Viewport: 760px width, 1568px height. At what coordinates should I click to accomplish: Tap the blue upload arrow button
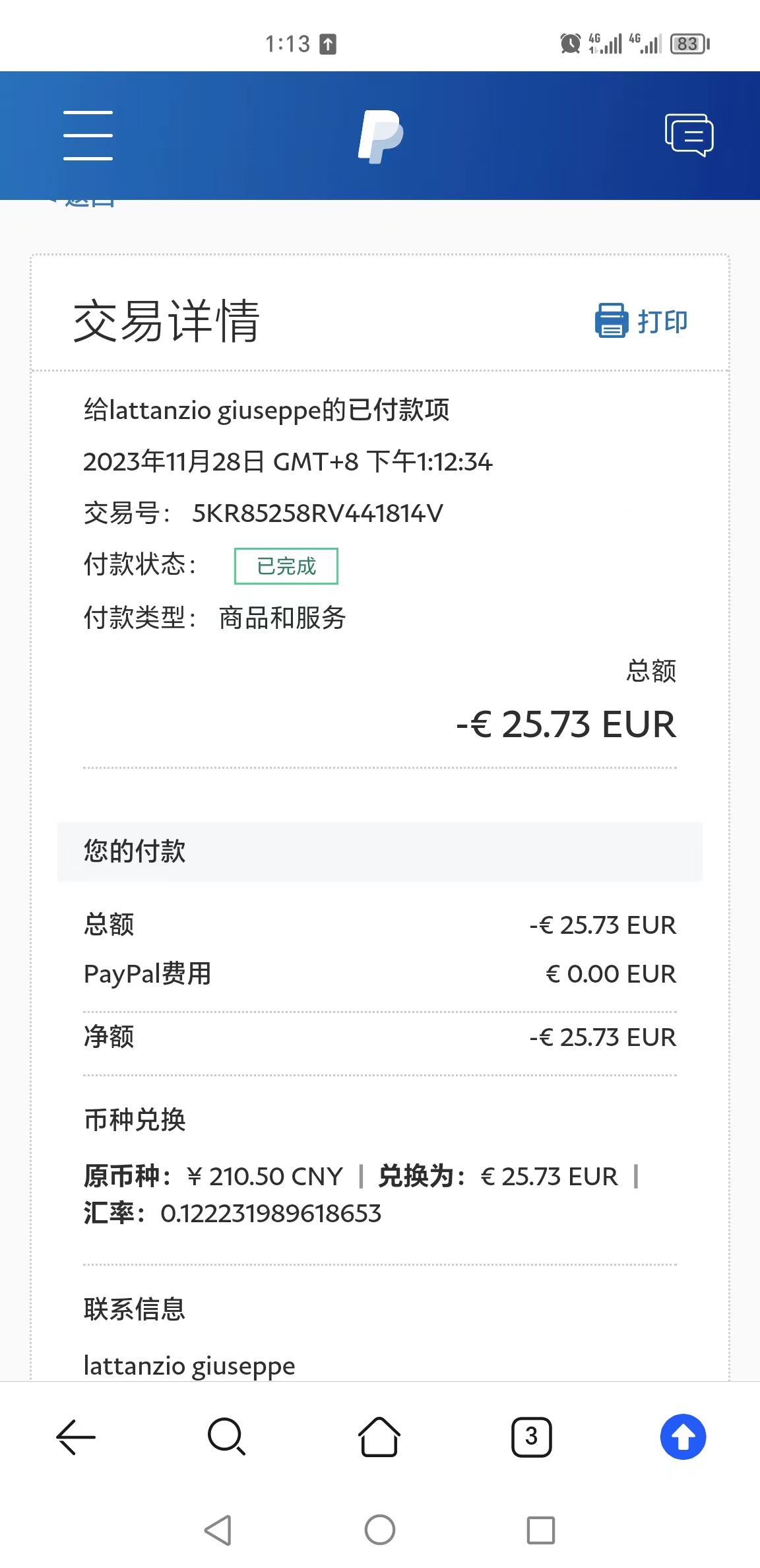(x=683, y=1437)
